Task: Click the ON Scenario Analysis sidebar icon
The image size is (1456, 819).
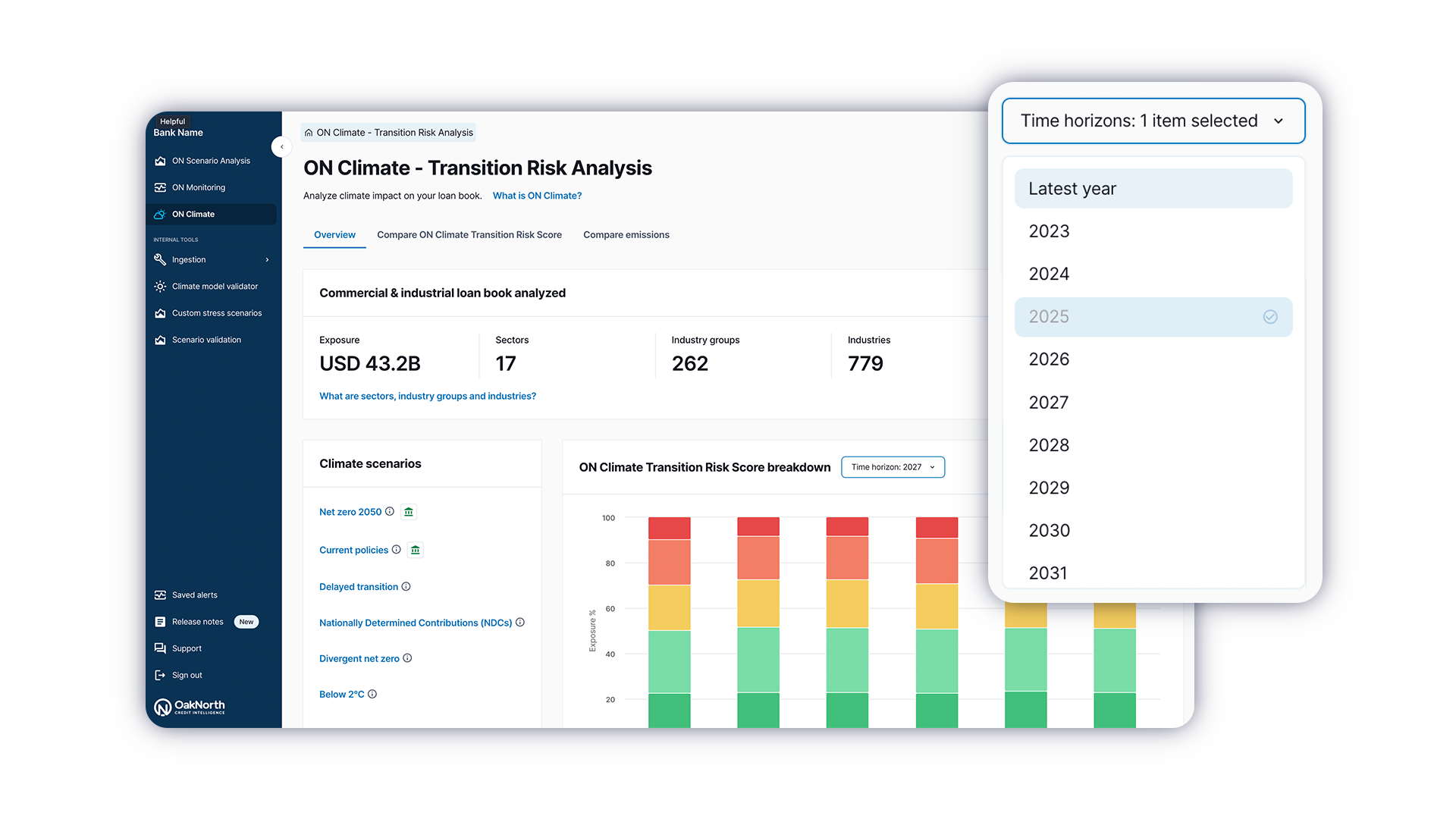Action: 160,161
